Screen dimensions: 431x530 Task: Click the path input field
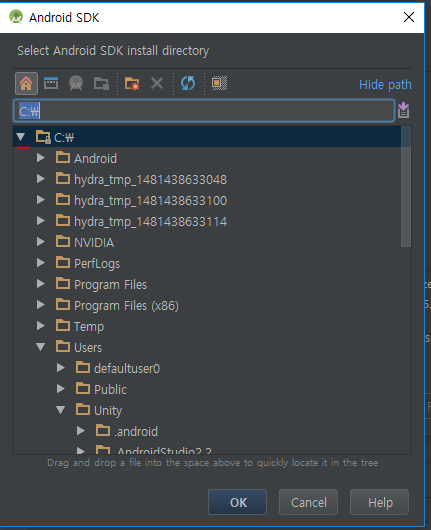coord(204,111)
